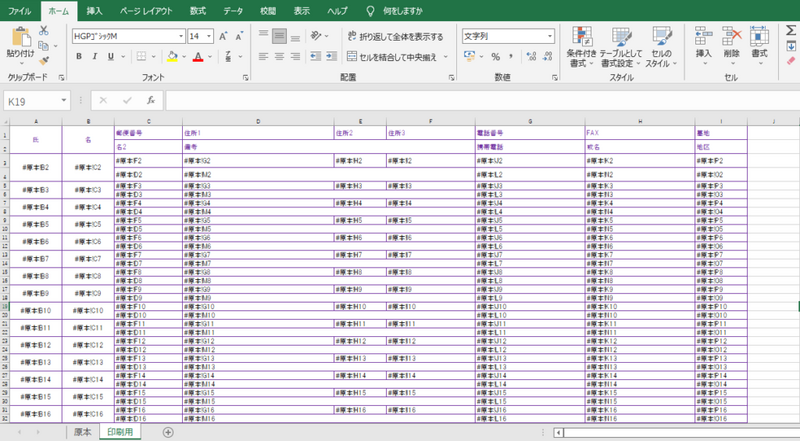Click the text orientation icon
Screen dimensions: 800x441
pos(316,36)
